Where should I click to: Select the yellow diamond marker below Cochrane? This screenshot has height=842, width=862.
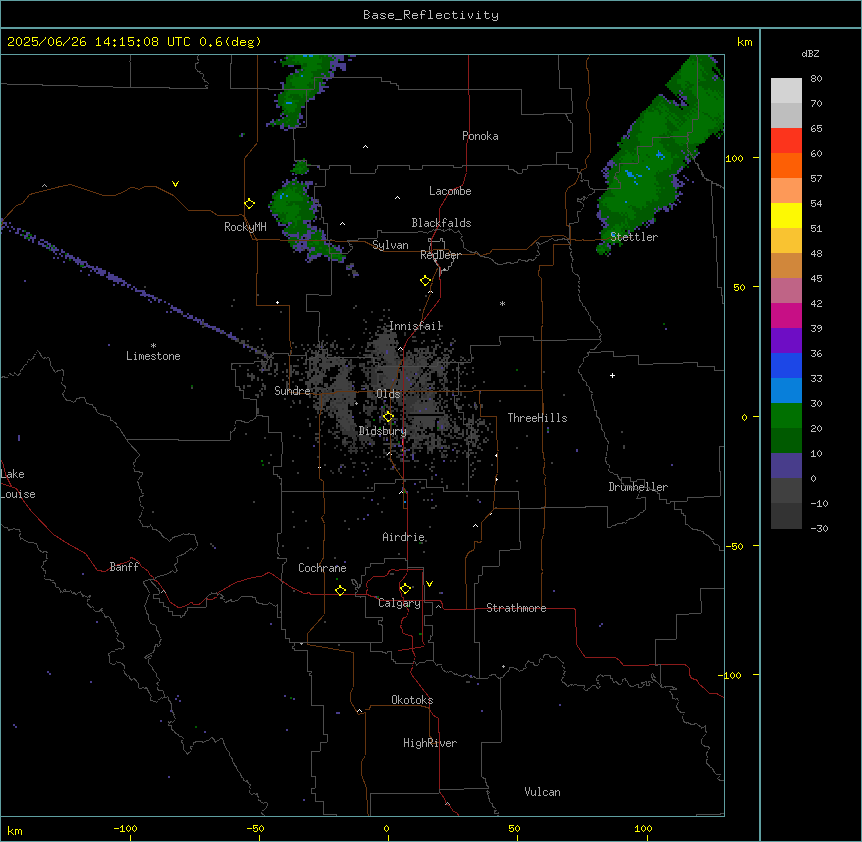coord(340,590)
